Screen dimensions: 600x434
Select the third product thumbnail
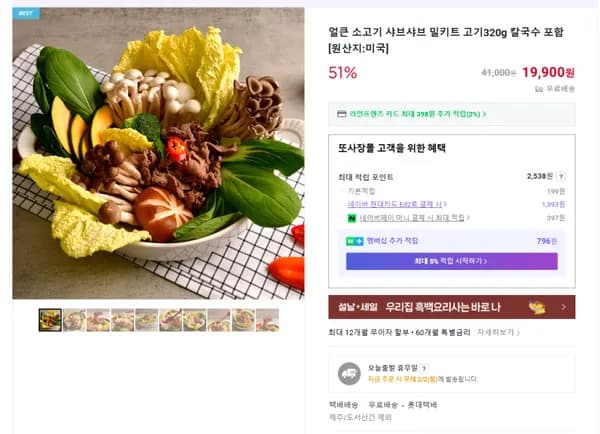coord(98,320)
